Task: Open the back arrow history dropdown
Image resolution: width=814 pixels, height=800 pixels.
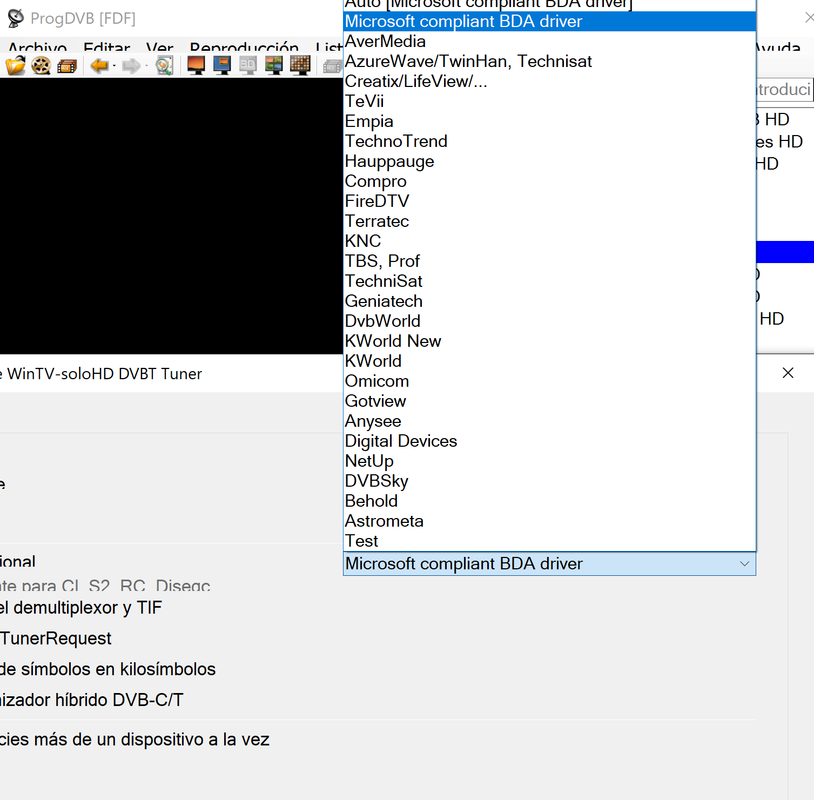Action: pyautogui.click(x=114, y=66)
